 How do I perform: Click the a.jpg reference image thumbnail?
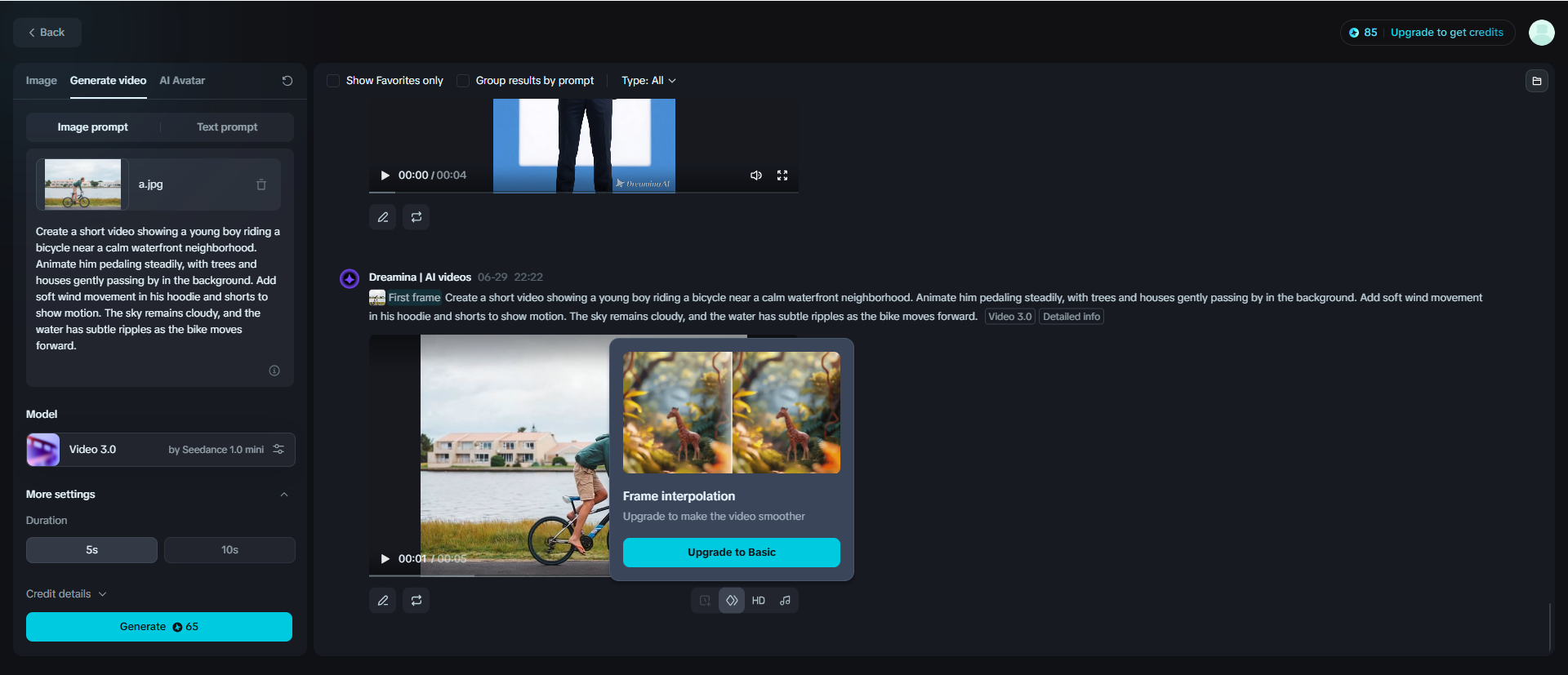click(82, 184)
